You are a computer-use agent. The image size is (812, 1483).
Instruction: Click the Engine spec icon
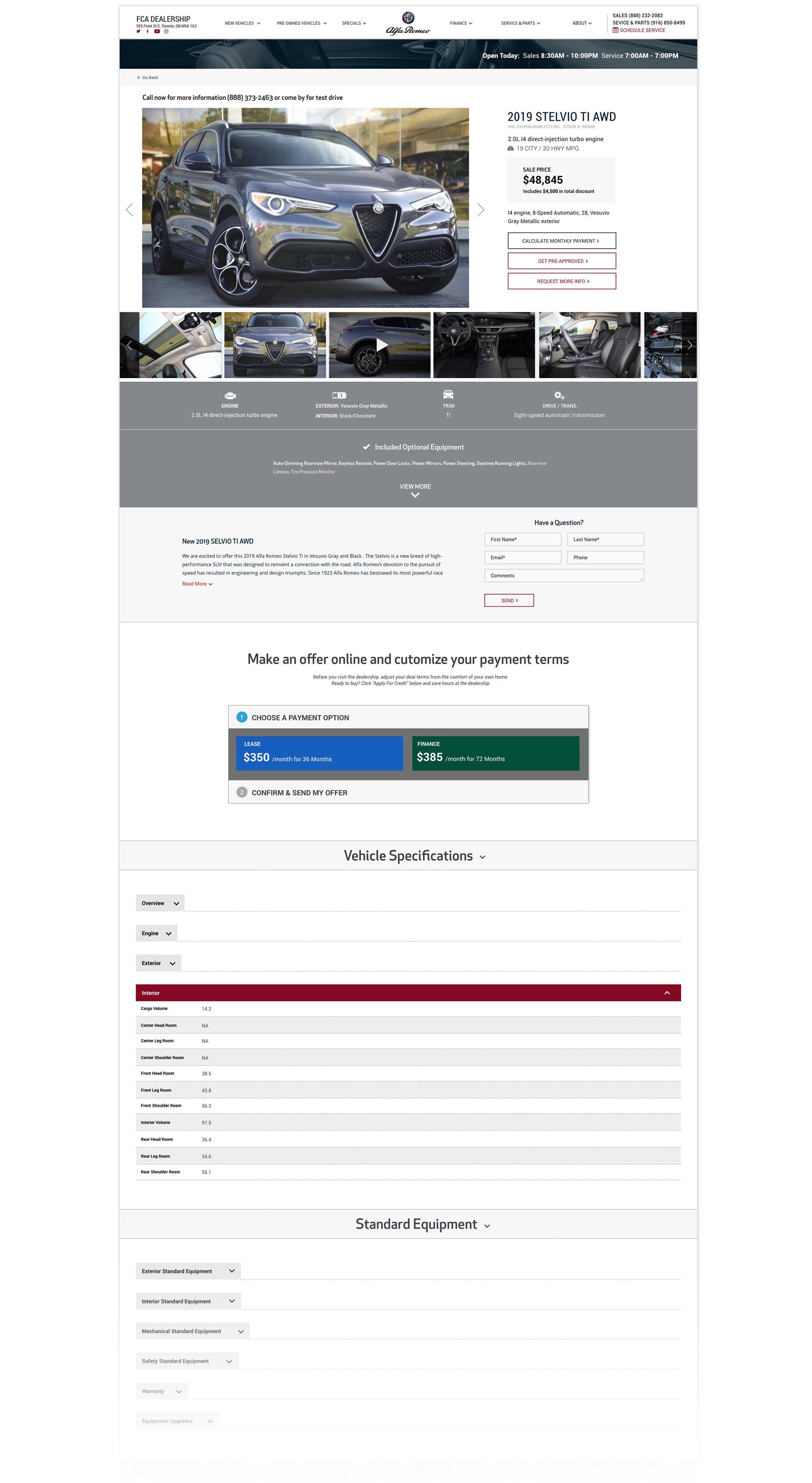[229, 395]
